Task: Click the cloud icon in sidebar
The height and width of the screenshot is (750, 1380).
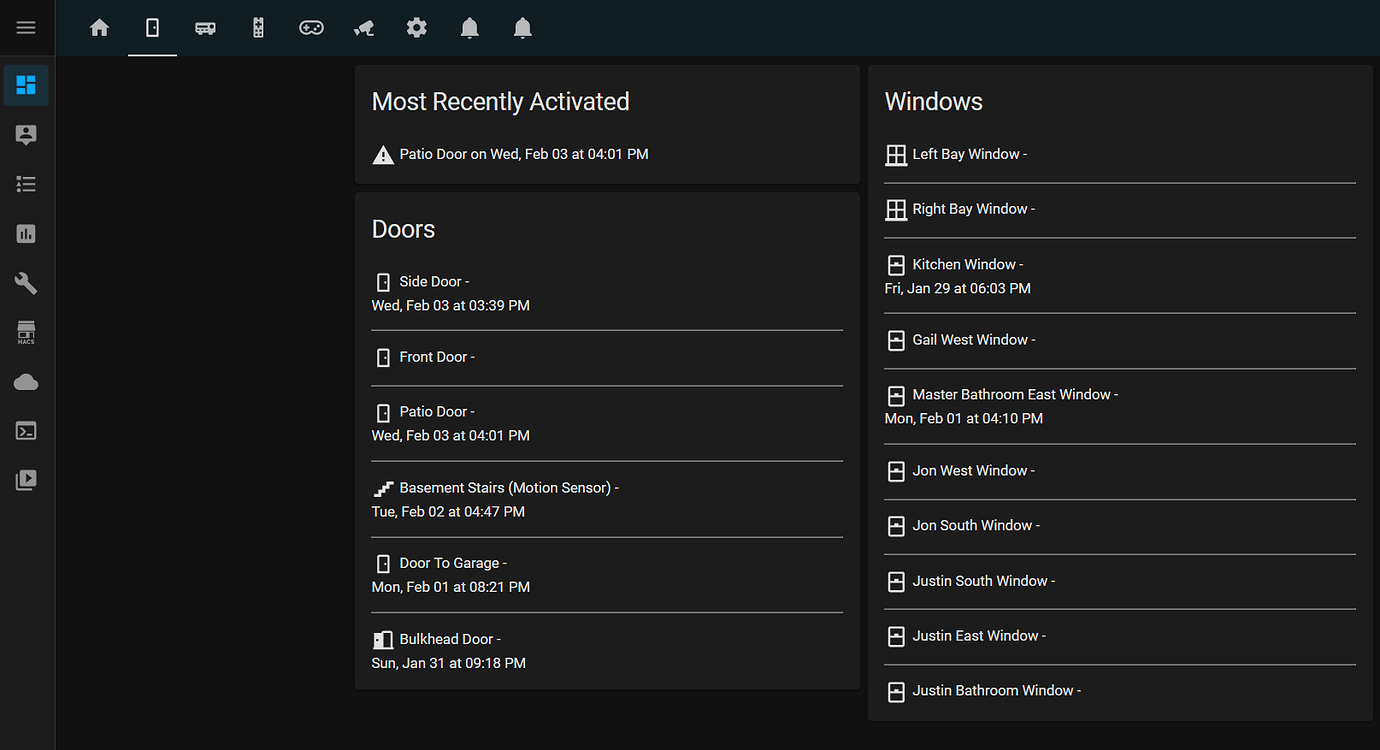Action: (26, 382)
